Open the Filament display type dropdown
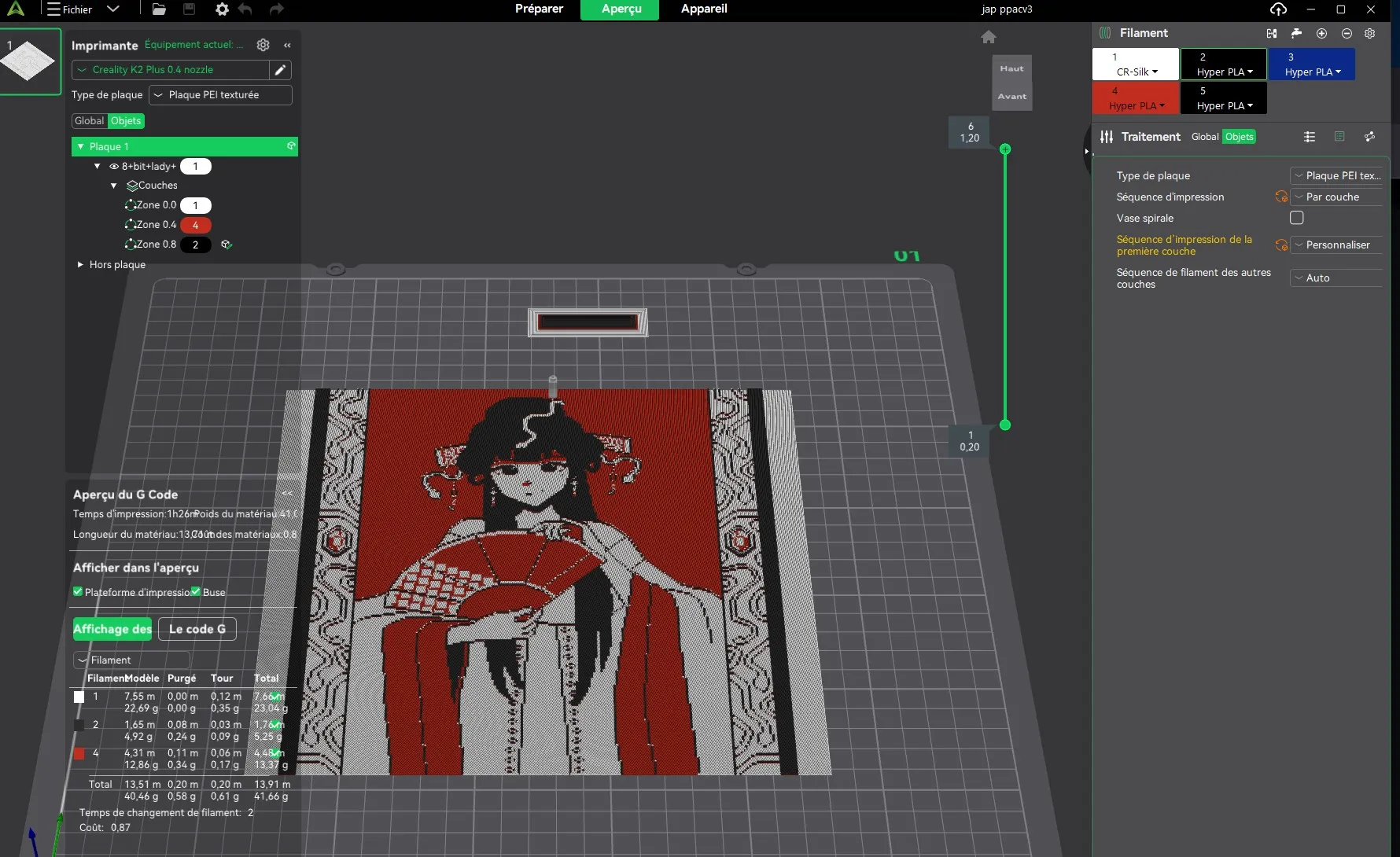The width and height of the screenshot is (1400, 857). 131,660
